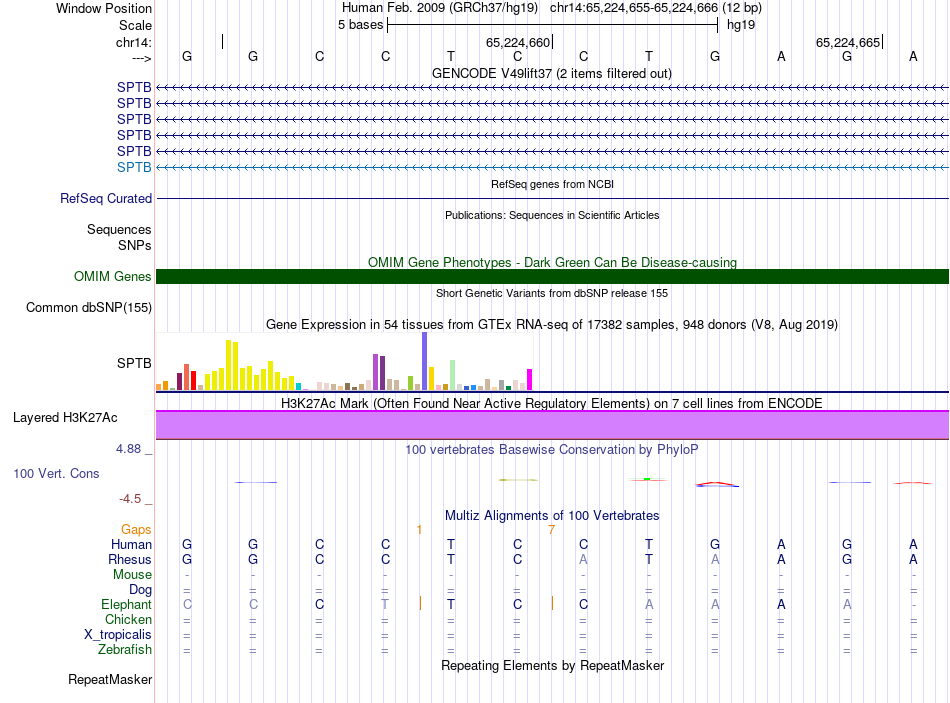Screen dimensions: 950x703
Task: Click the X_tropicalis alignment row label
Action: pyautogui.click(x=118, y=635)
